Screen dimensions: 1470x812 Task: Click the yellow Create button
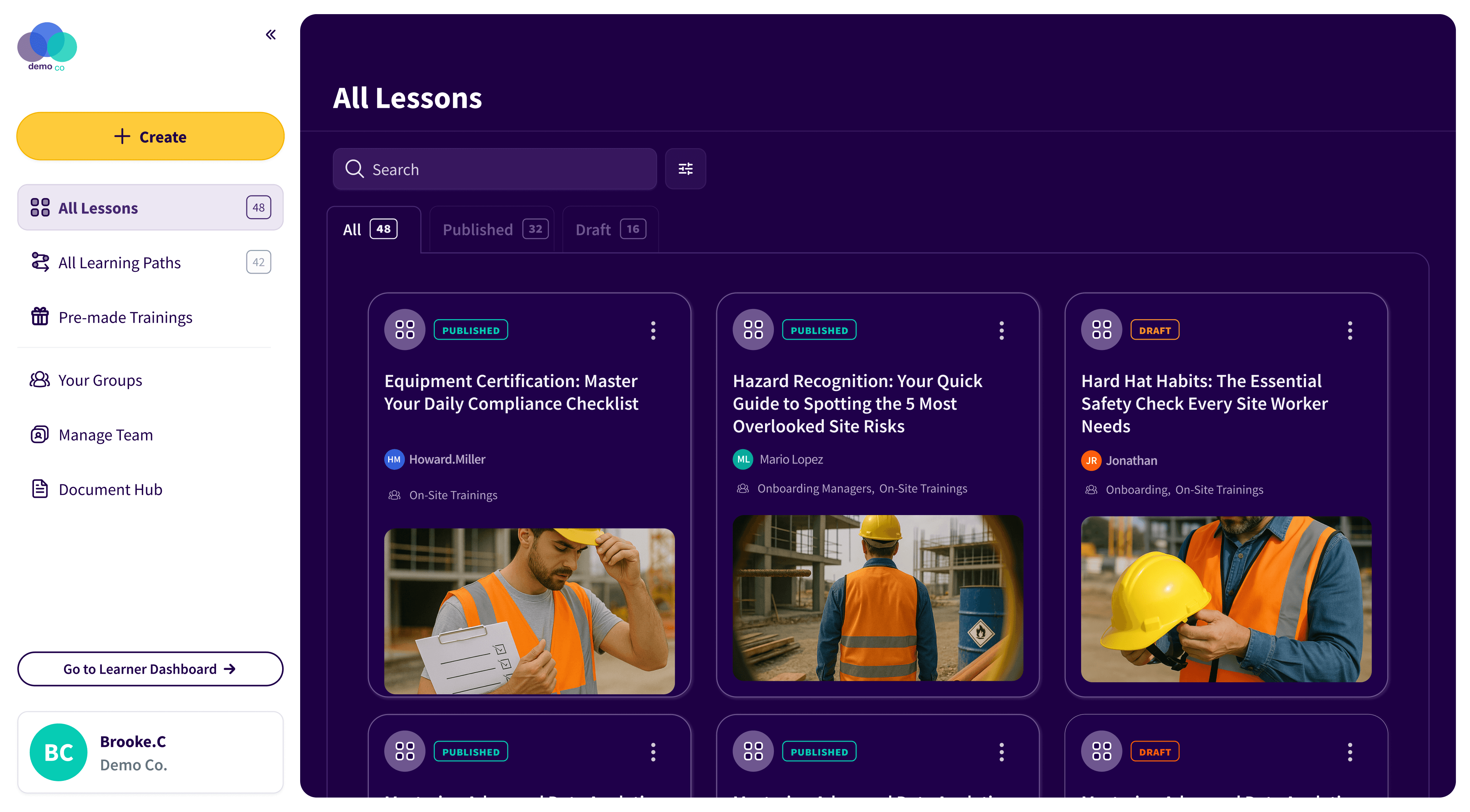tap(150, 136)
